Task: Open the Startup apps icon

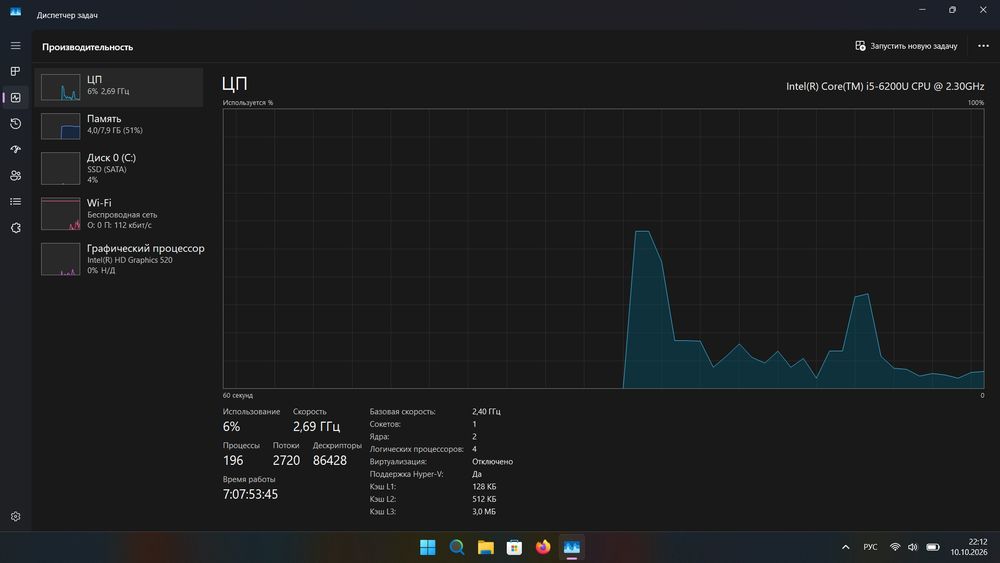Action: pyautogui.click(x=15, y=149)
